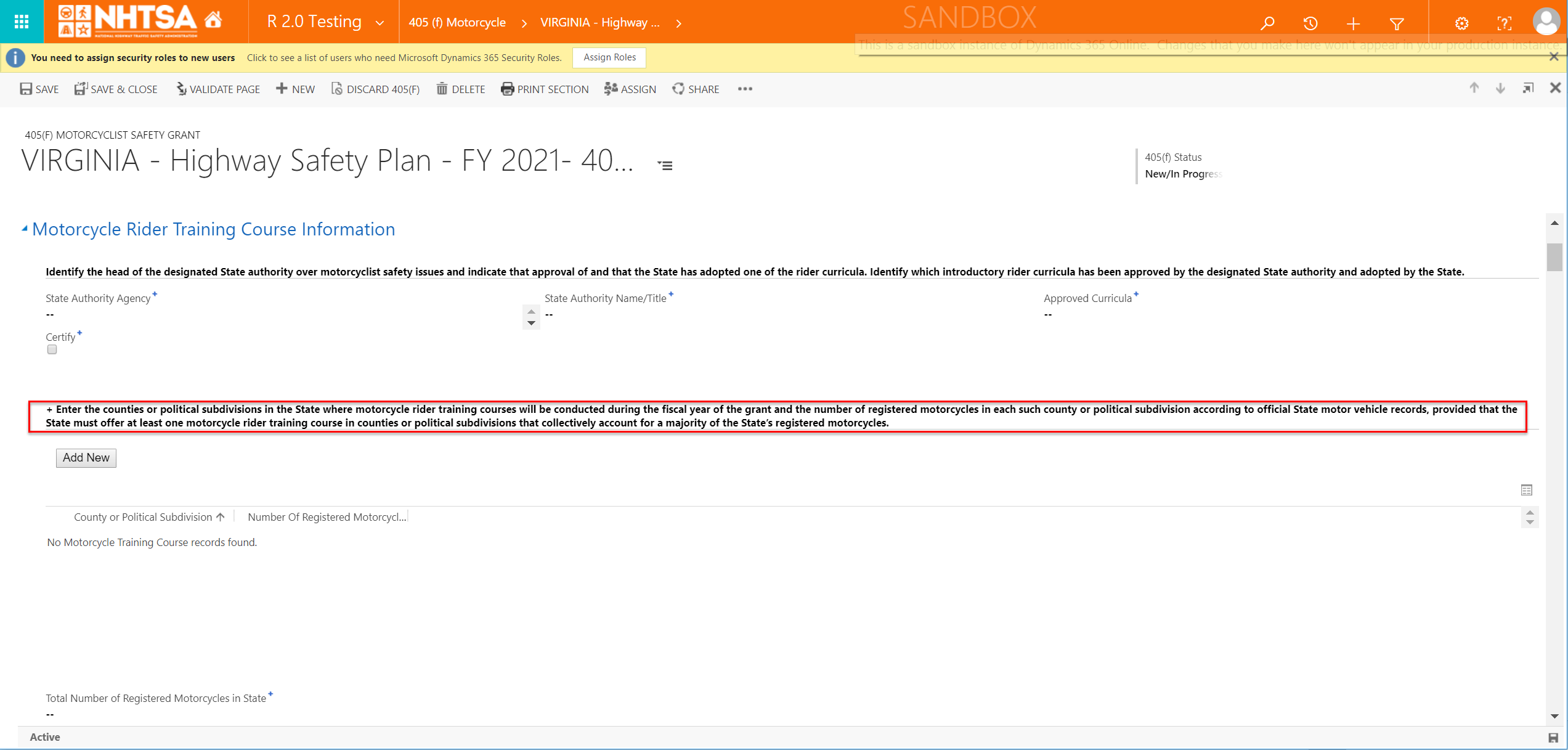Image resolution: width=1568 pixels, height=750 pixels.
Task: Open the settings gear icon
Action: 1461,23
